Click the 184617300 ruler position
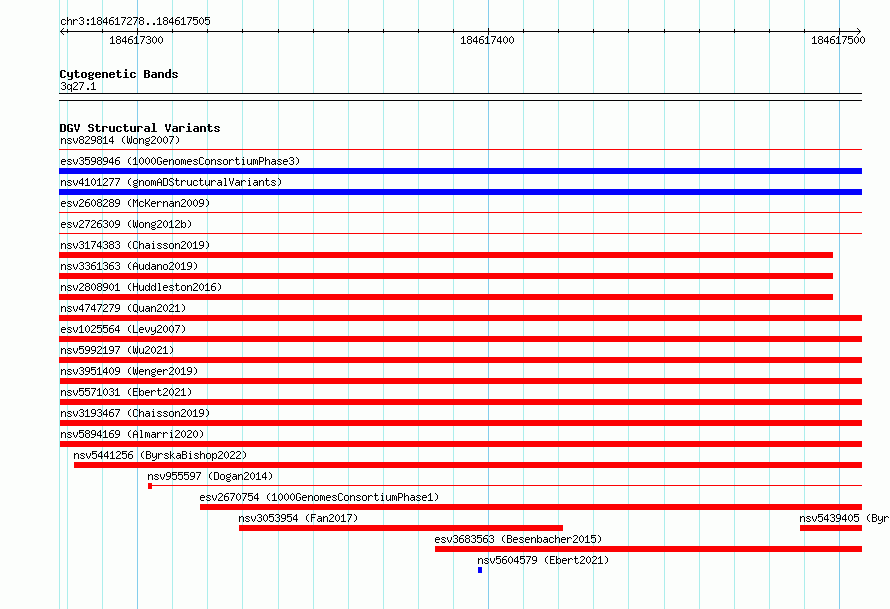Viewport: 890px width, 609px height. pos(136,40)
